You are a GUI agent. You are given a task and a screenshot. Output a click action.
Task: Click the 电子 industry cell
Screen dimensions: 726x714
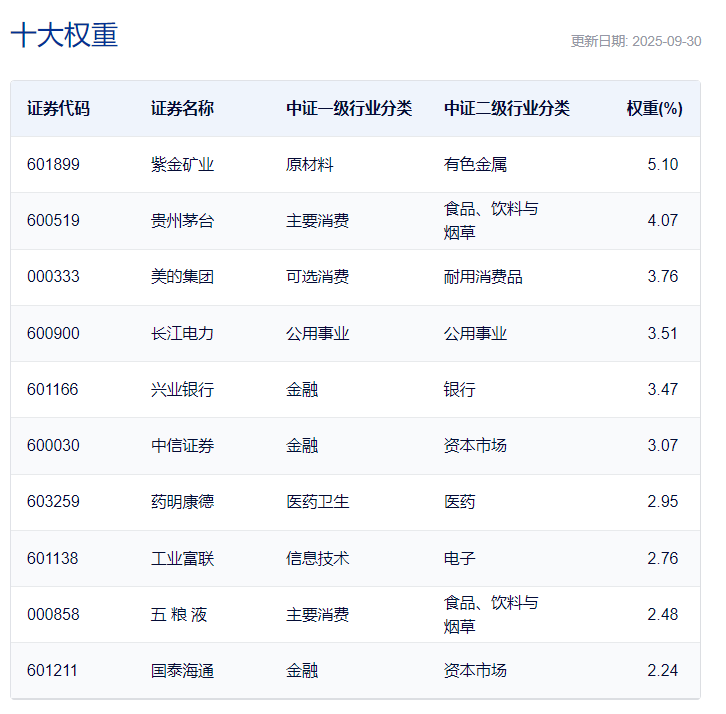click(460, 558)
